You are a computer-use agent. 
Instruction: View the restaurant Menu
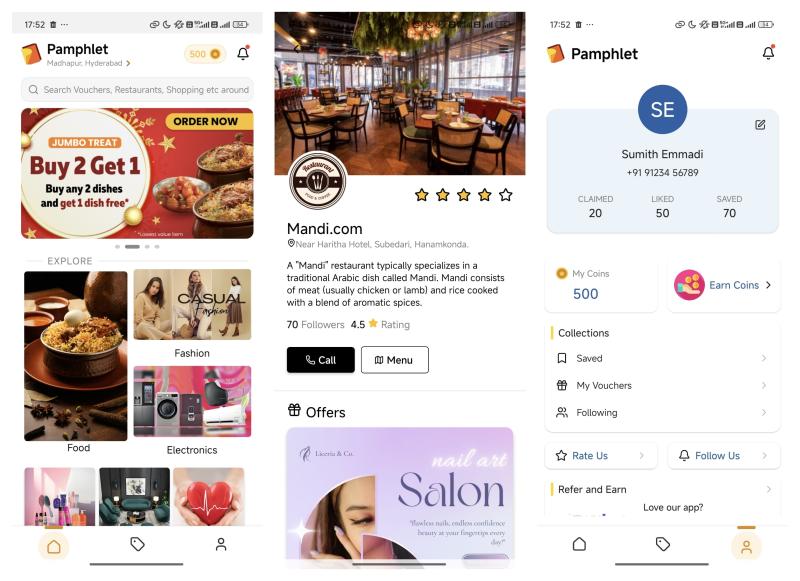pyautogui.click(x=395, y=360)
